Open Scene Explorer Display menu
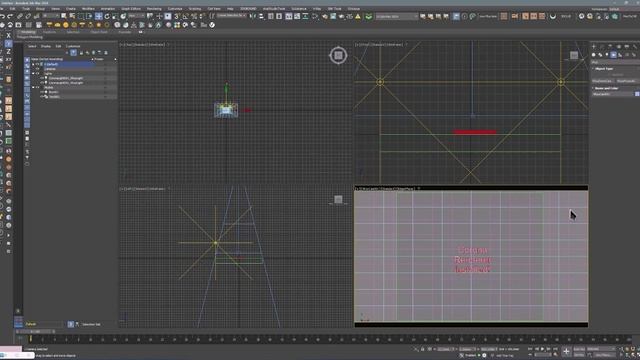The height and width of the screenshot is (360, 640). point(46,46)
